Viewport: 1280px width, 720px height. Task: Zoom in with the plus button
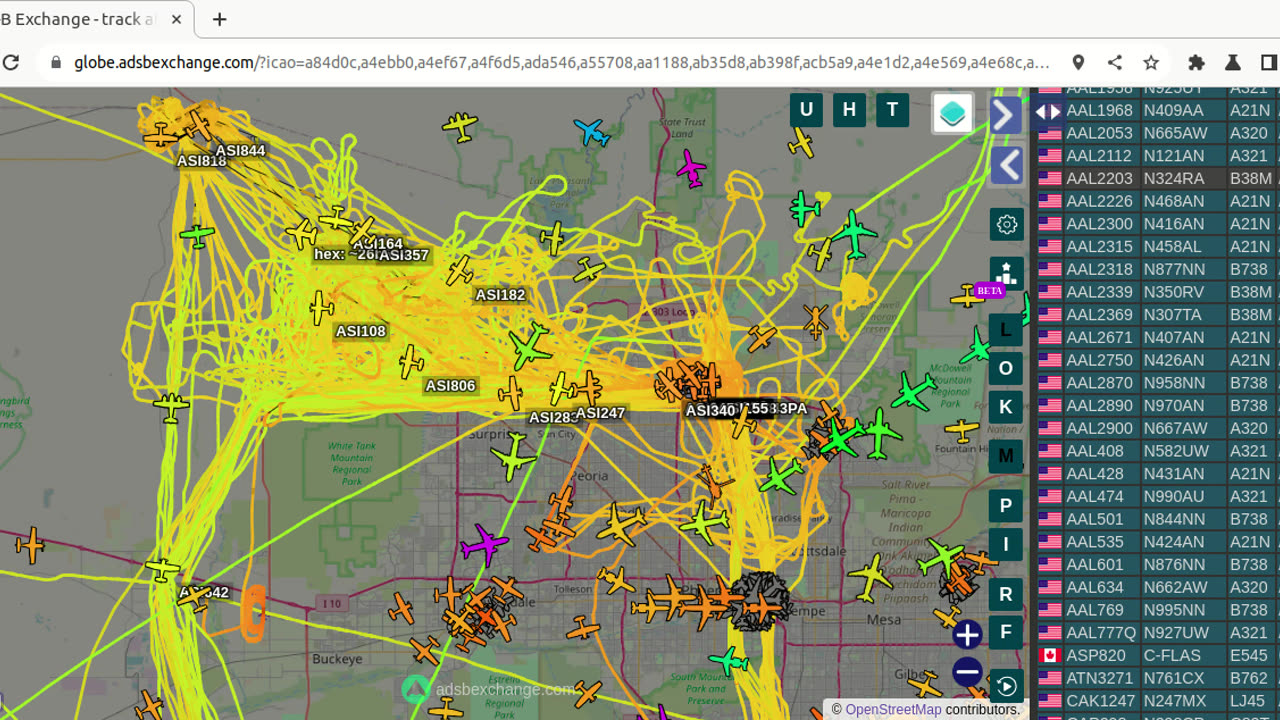(967, 634)
